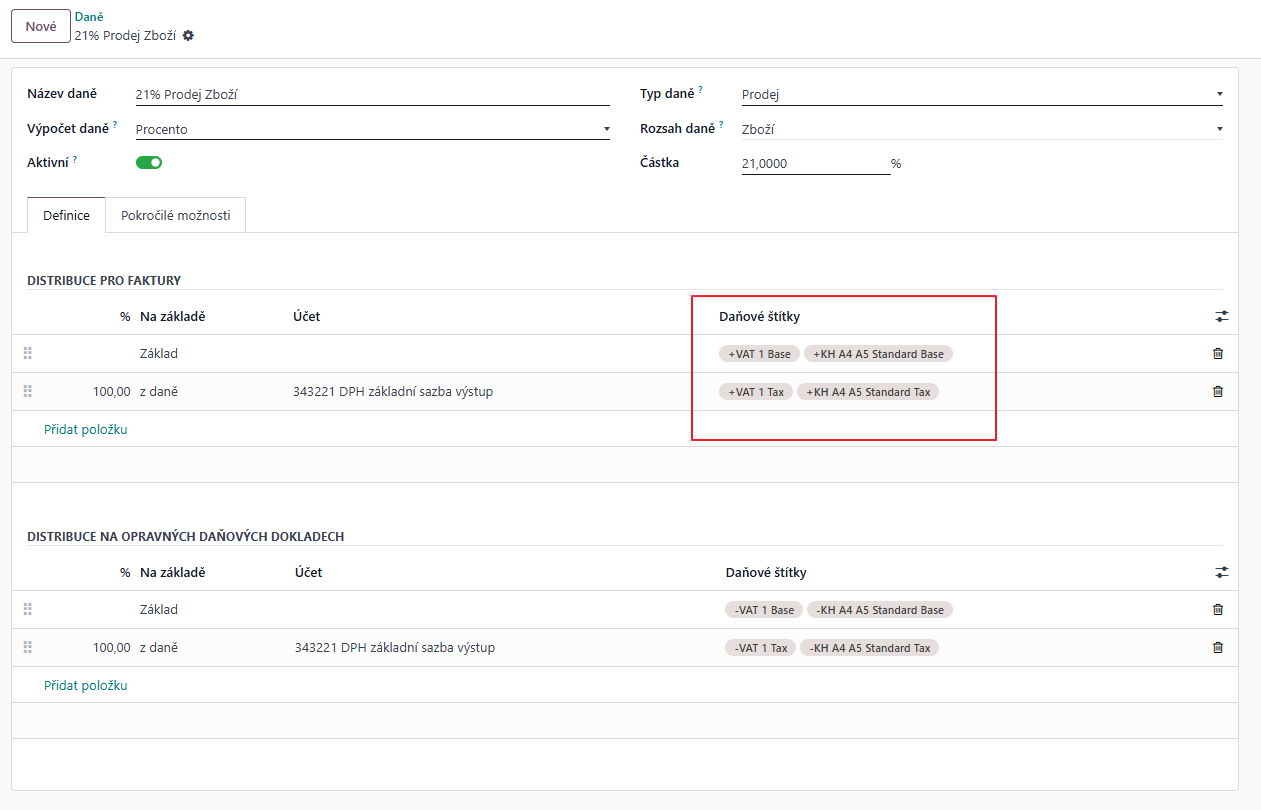Viewport: 1261px width, 810px height.
Task: Click the Nové button
Action: coord(41,27)
